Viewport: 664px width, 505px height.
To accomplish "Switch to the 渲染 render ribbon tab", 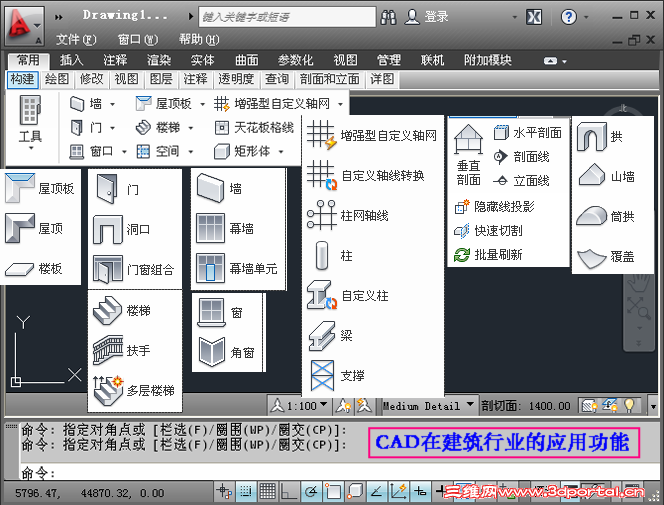I will (x=159, y=60).
